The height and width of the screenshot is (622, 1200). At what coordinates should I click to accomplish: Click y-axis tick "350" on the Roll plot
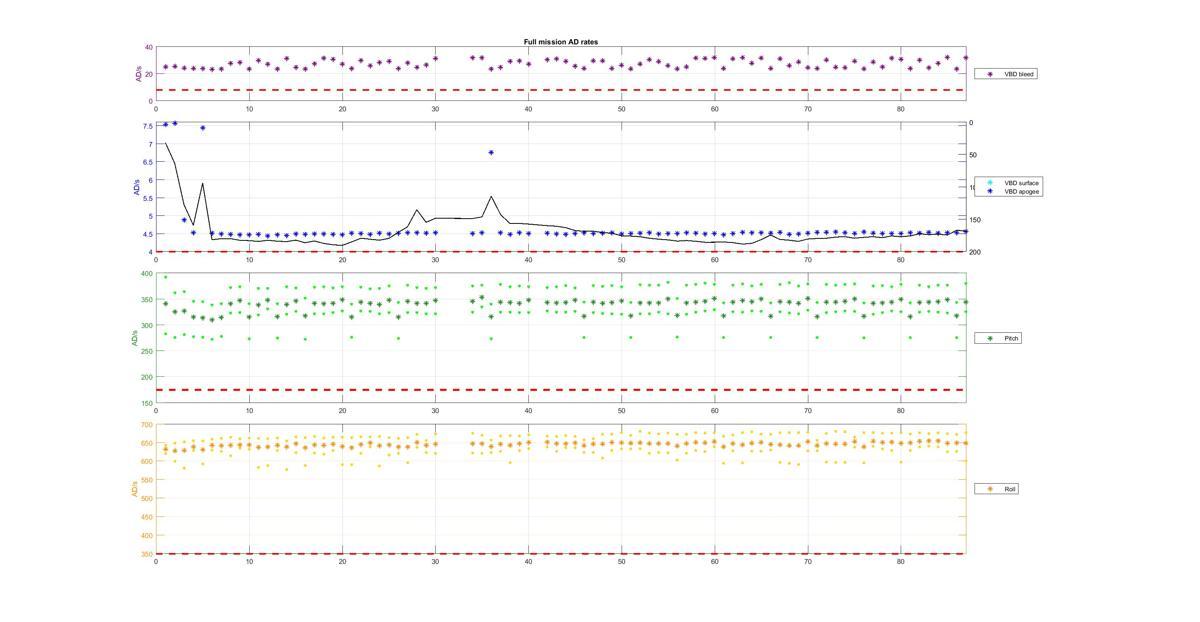pos(147,554)
